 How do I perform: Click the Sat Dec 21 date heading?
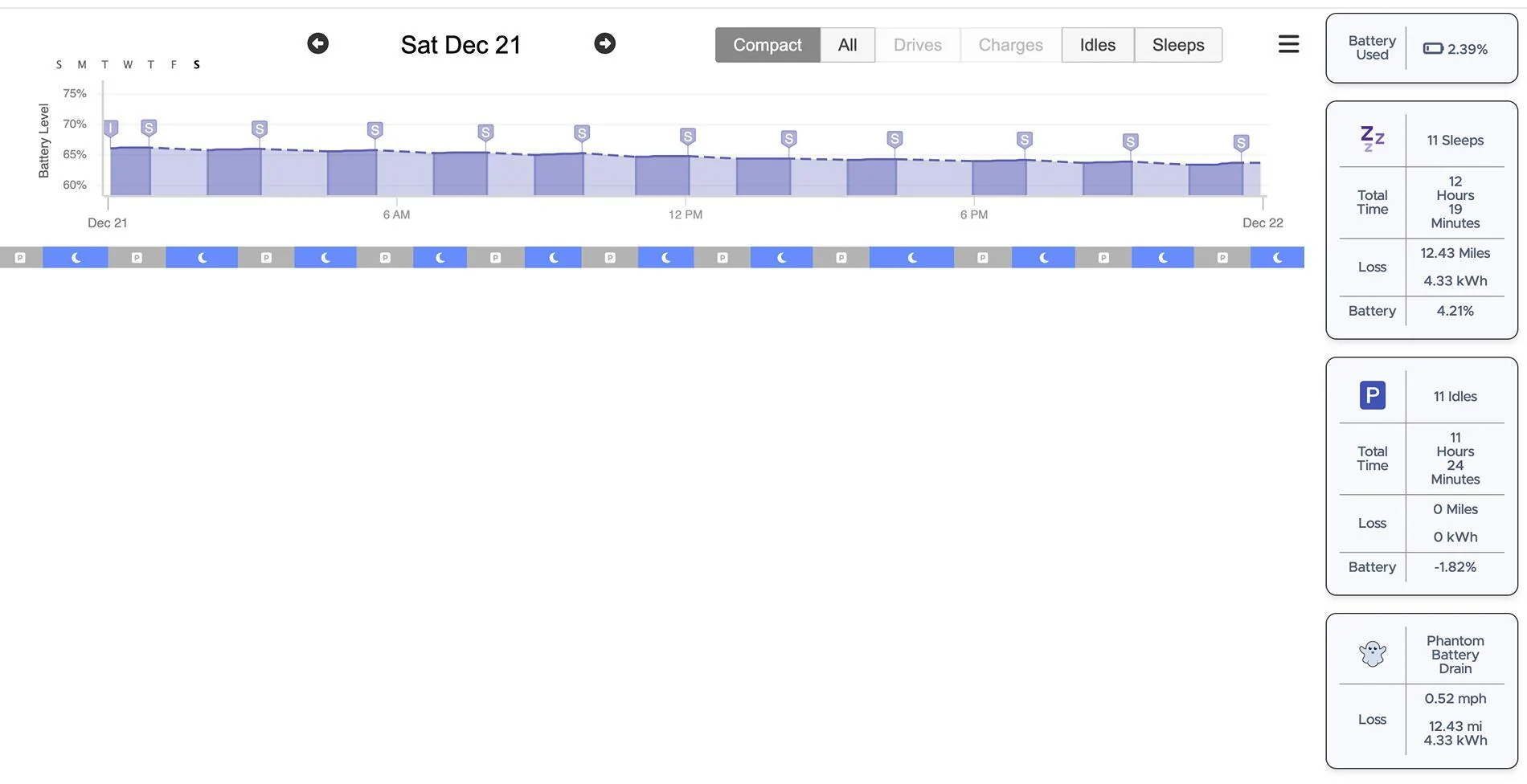(x=461, y=45)
